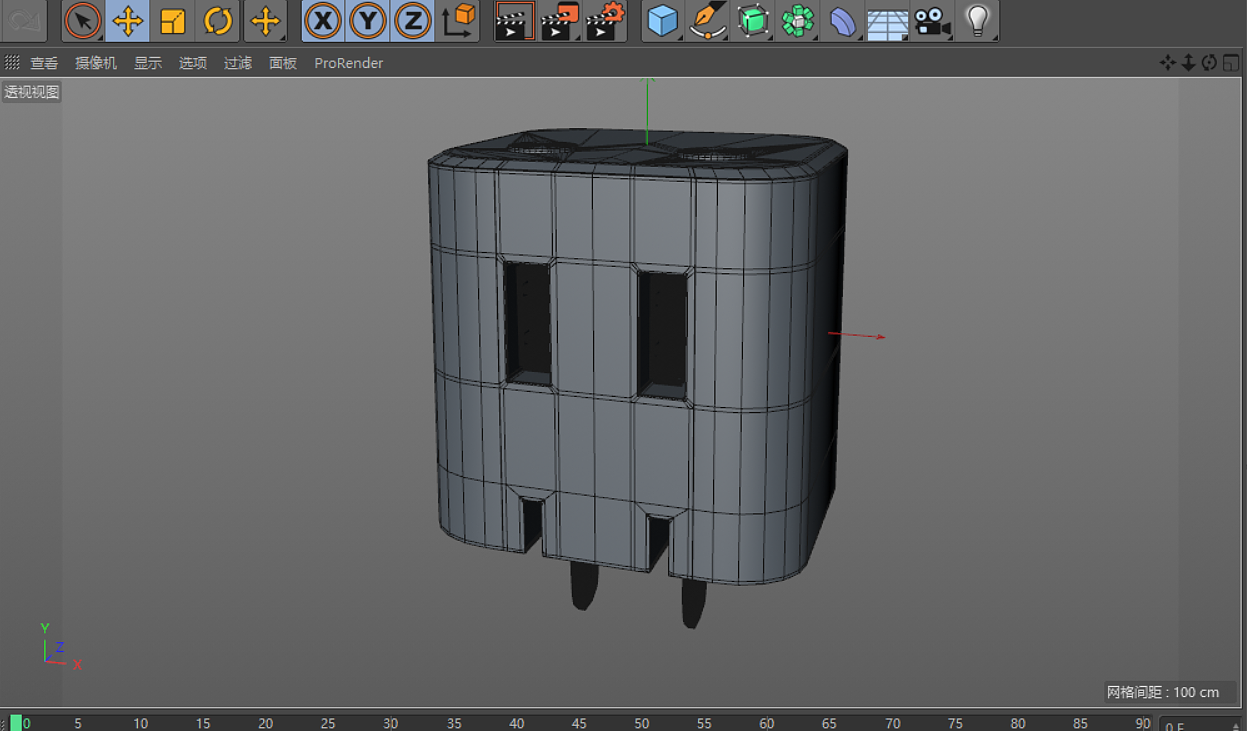Image resolution: width=1247 pixels, height=731 pixels.
Task: Activate the Scale tool
Action: click(x=173, y=20)
